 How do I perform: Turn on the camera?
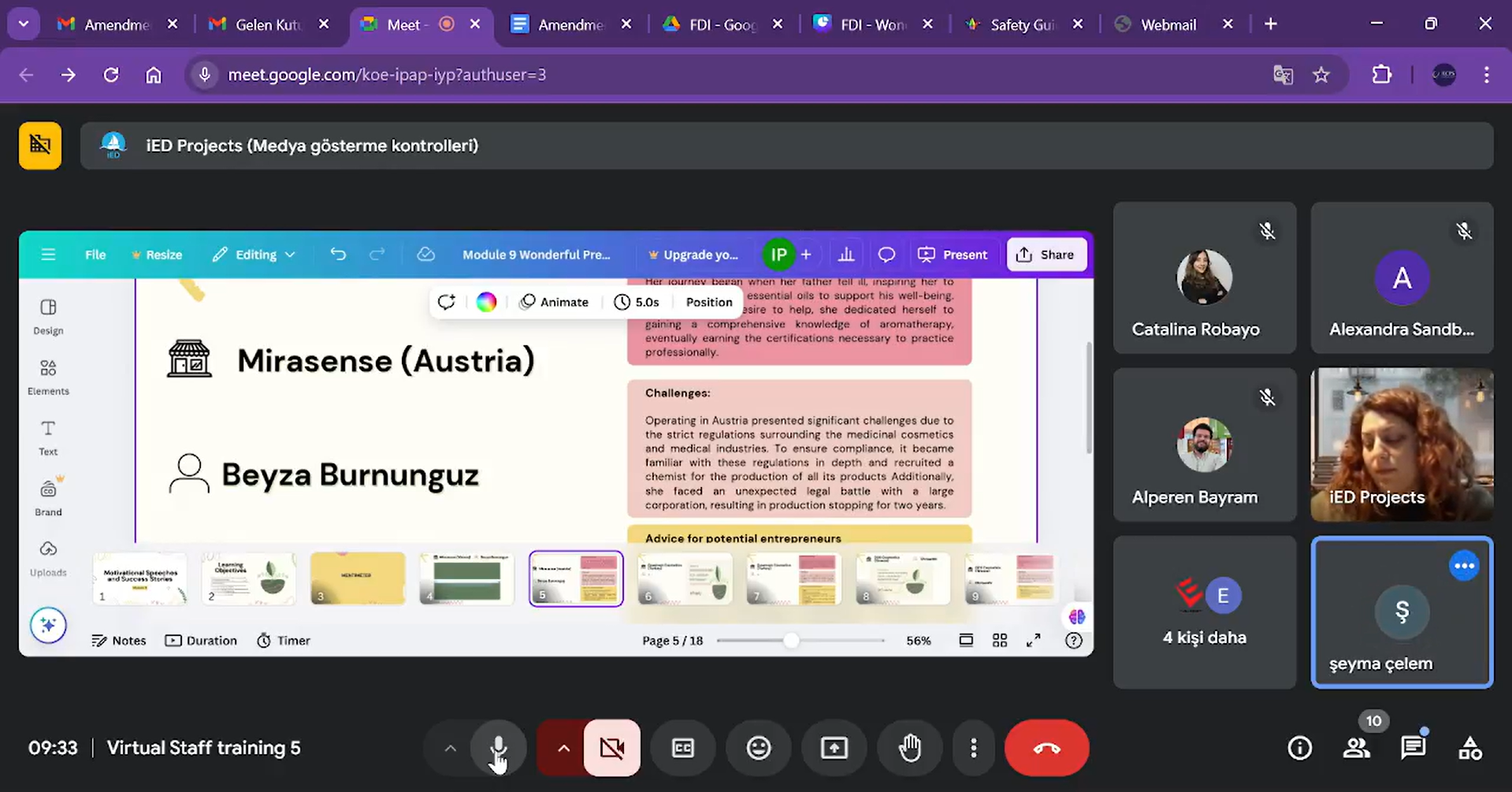pyautogui.click(x=612, y=748)
